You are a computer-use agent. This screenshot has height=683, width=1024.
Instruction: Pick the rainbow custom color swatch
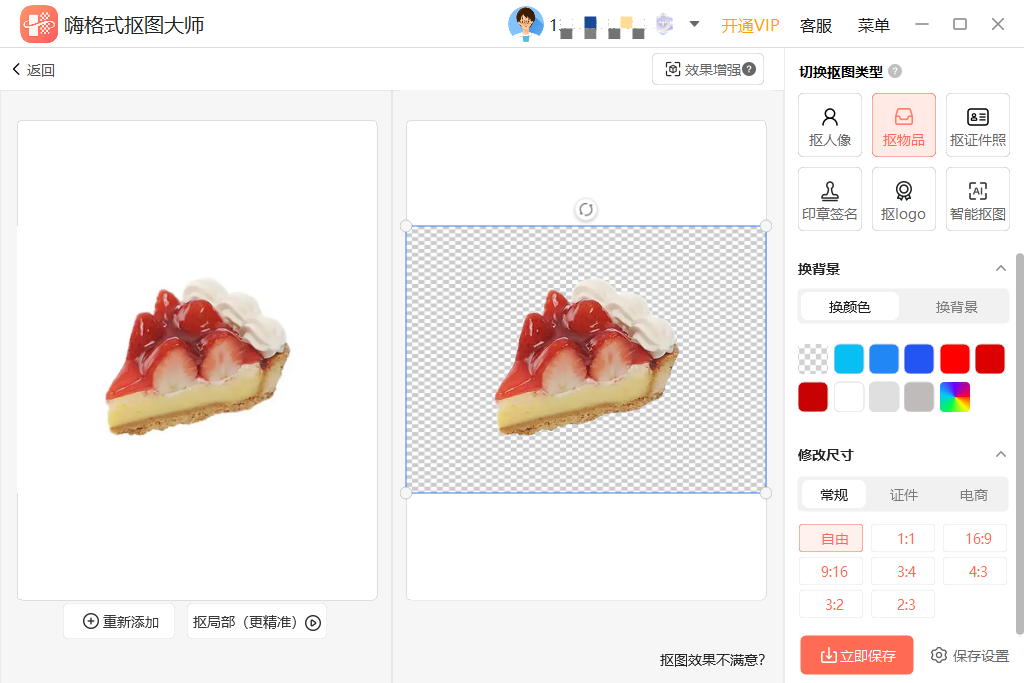tap(954, 396)
